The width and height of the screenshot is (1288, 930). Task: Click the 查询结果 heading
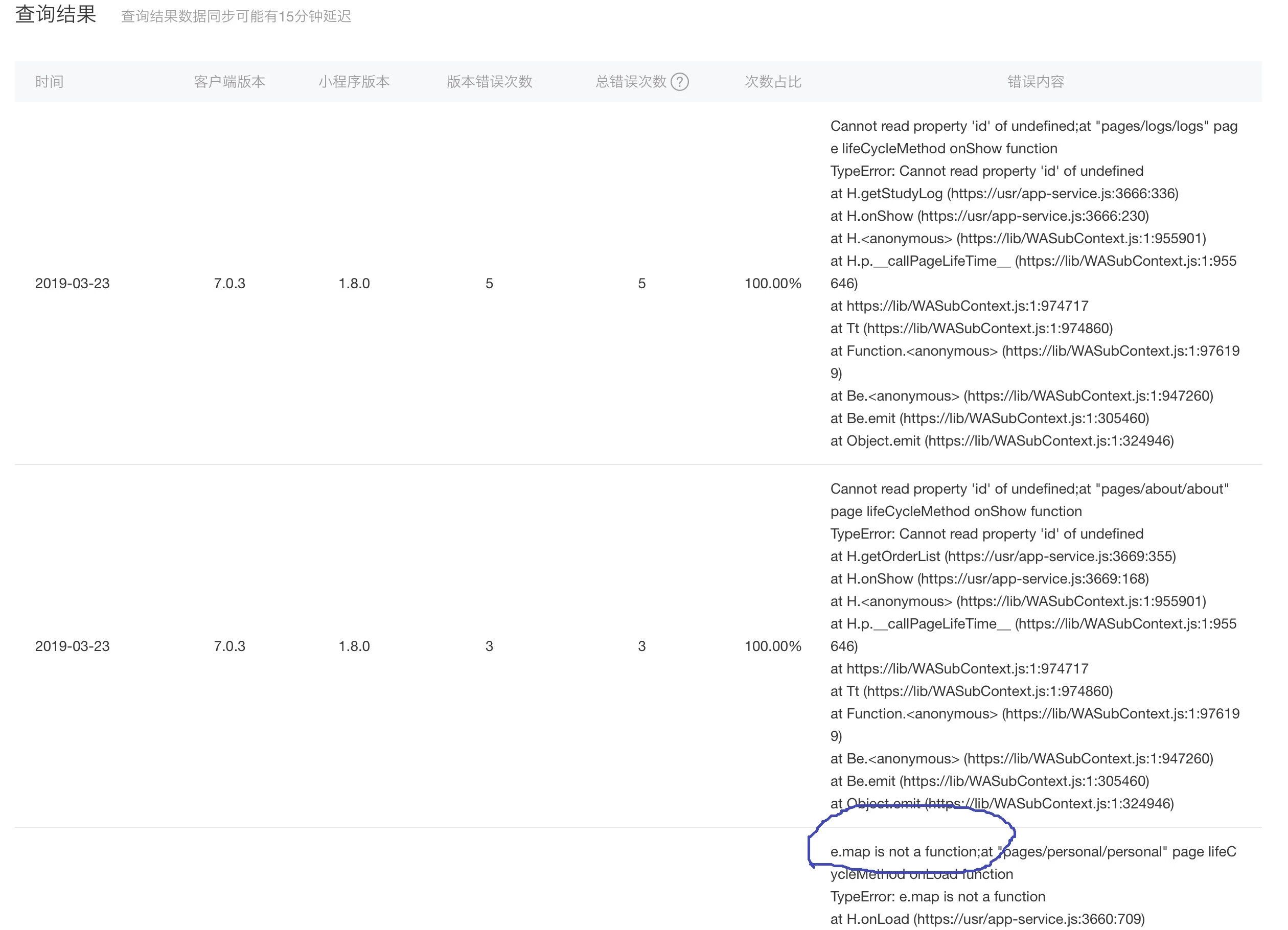56,15
